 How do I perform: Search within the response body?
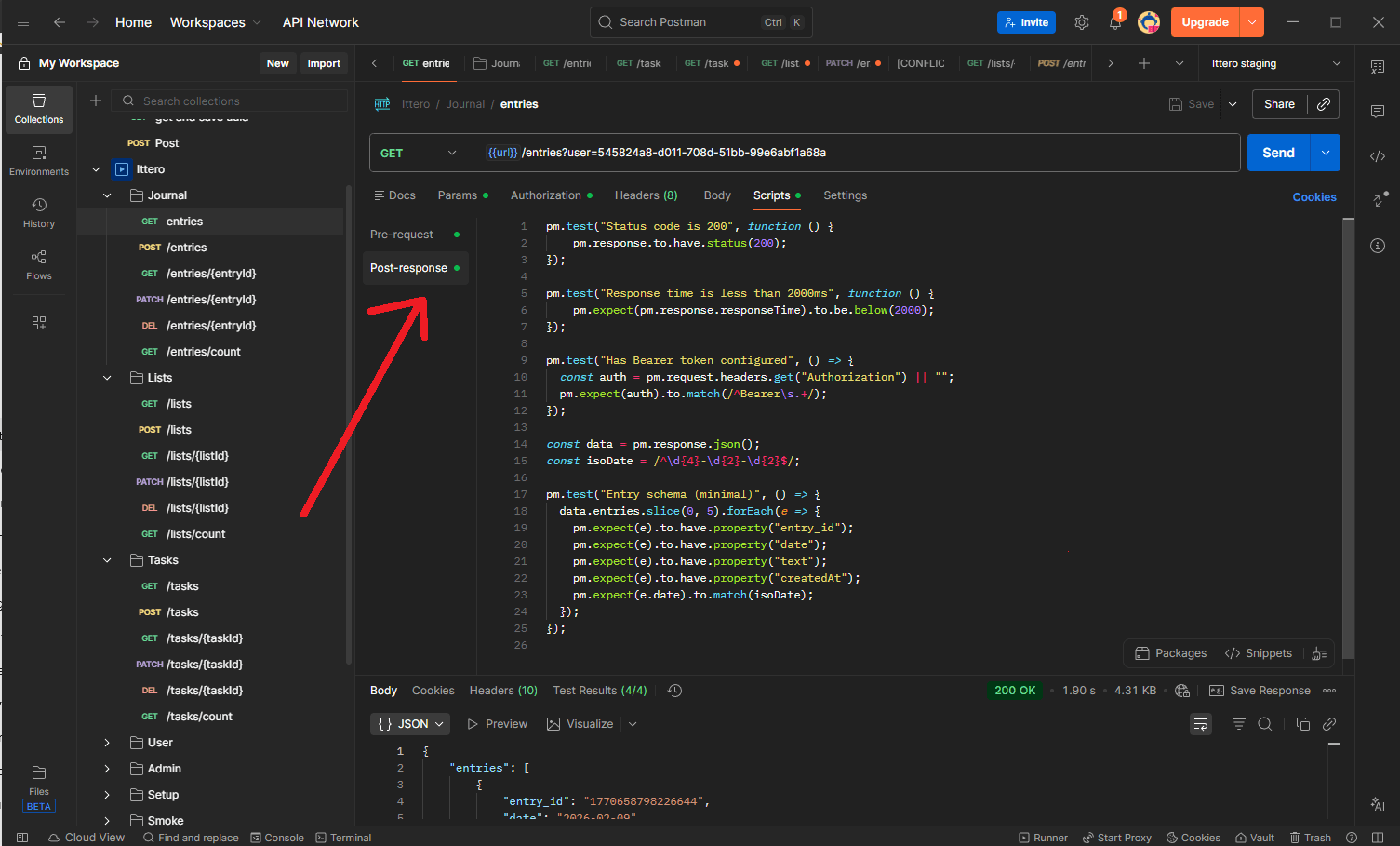pos(1265,724)
